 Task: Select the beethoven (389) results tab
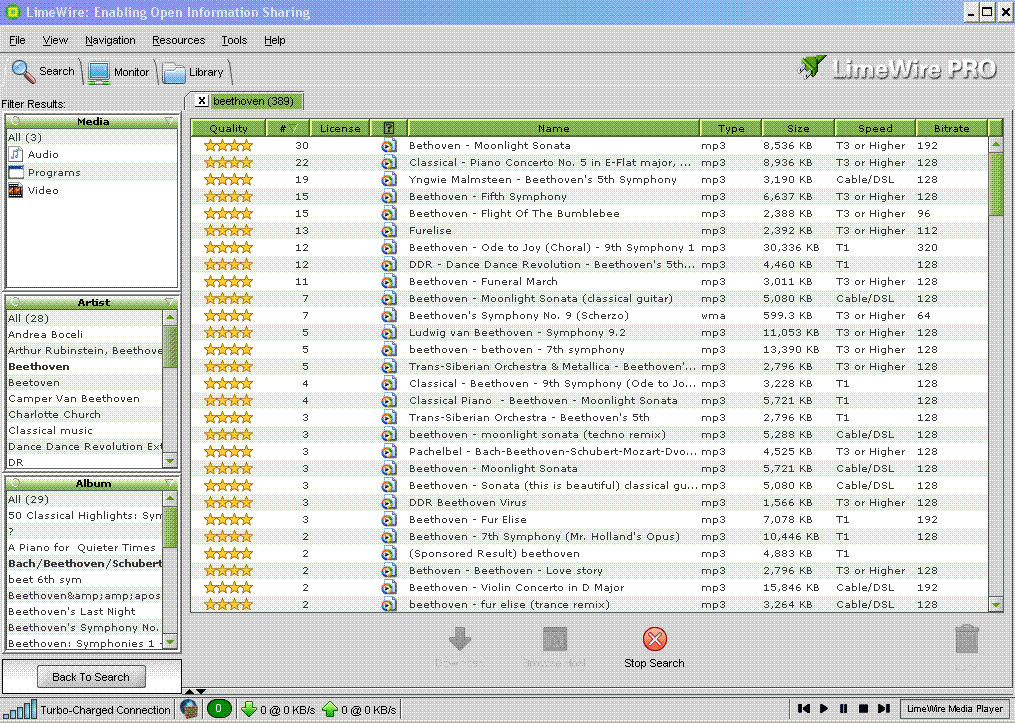(x=253, y=101)
